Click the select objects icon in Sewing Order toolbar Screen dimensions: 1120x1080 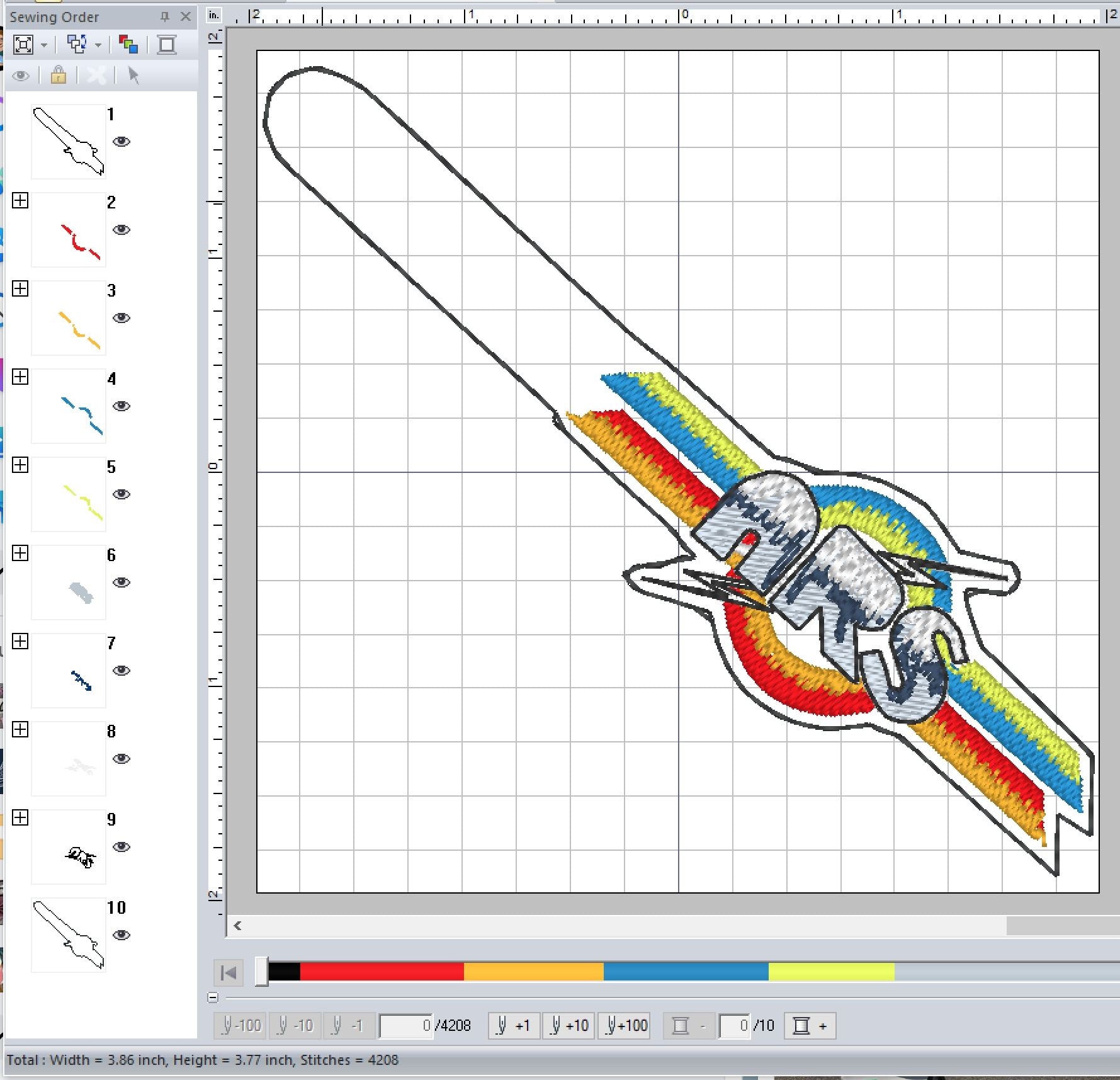pos(77,45)
